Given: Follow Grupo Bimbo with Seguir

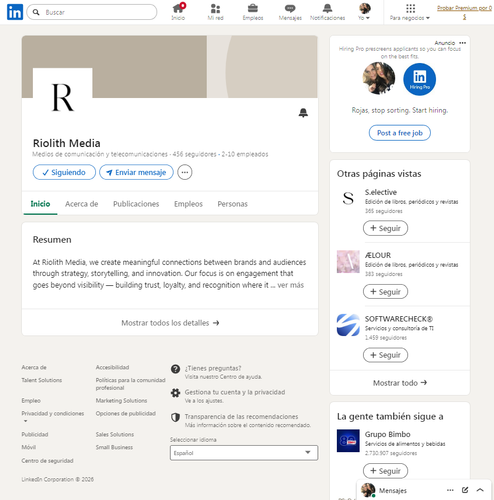Looking at the screenshot, I should (385, 471).
